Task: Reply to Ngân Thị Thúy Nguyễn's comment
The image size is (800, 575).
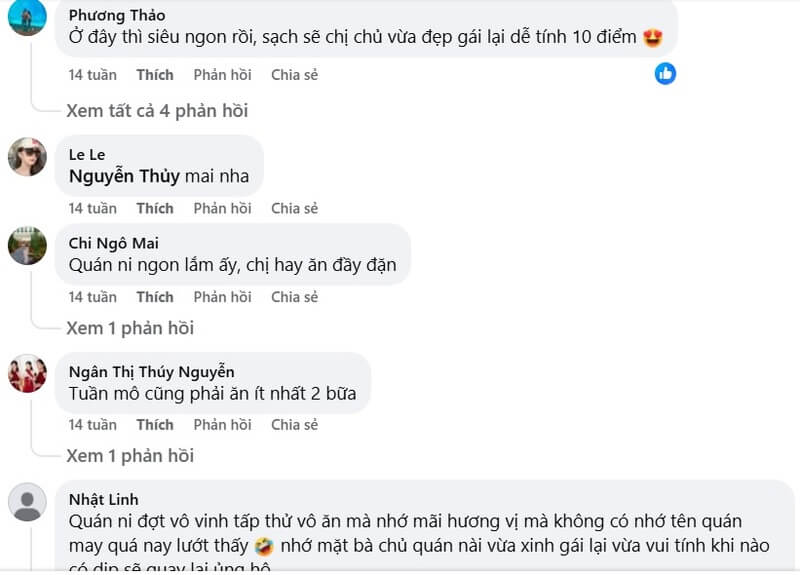Action: 222,425
